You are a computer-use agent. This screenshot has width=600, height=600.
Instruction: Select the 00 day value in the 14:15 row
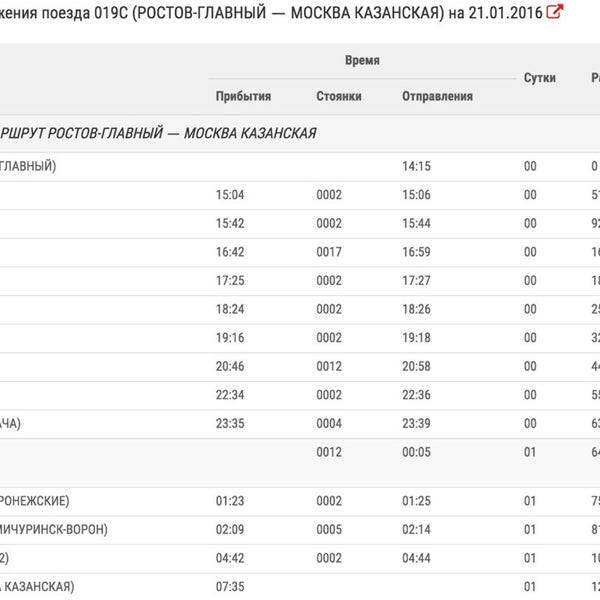click(530, 166)
